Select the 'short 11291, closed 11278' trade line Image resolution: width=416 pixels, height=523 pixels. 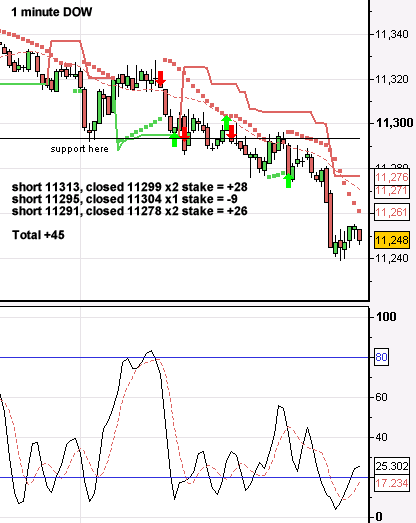129,211
